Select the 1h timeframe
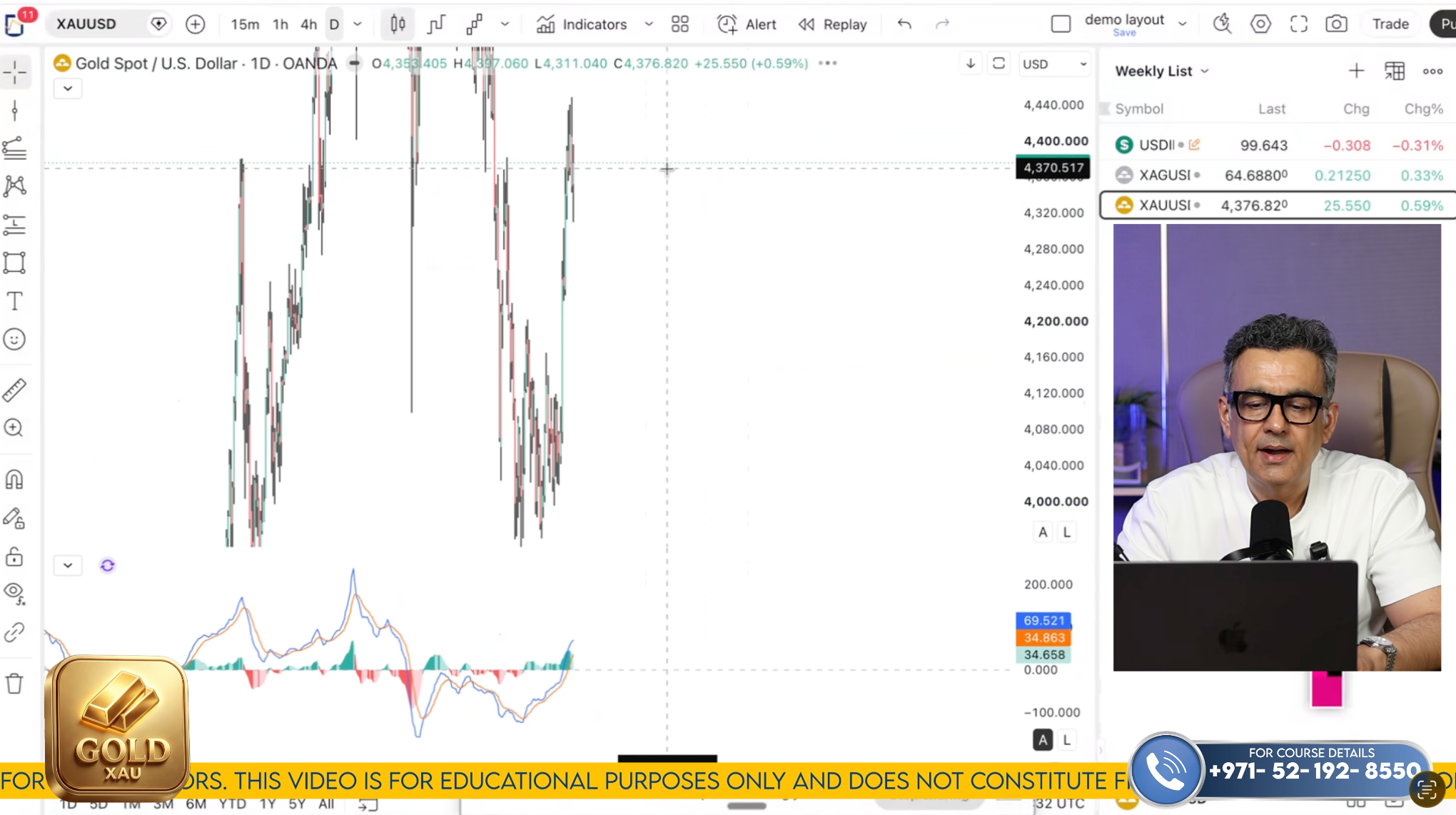Viewport: 1456px width, 815px height. [x=280, y=24]
